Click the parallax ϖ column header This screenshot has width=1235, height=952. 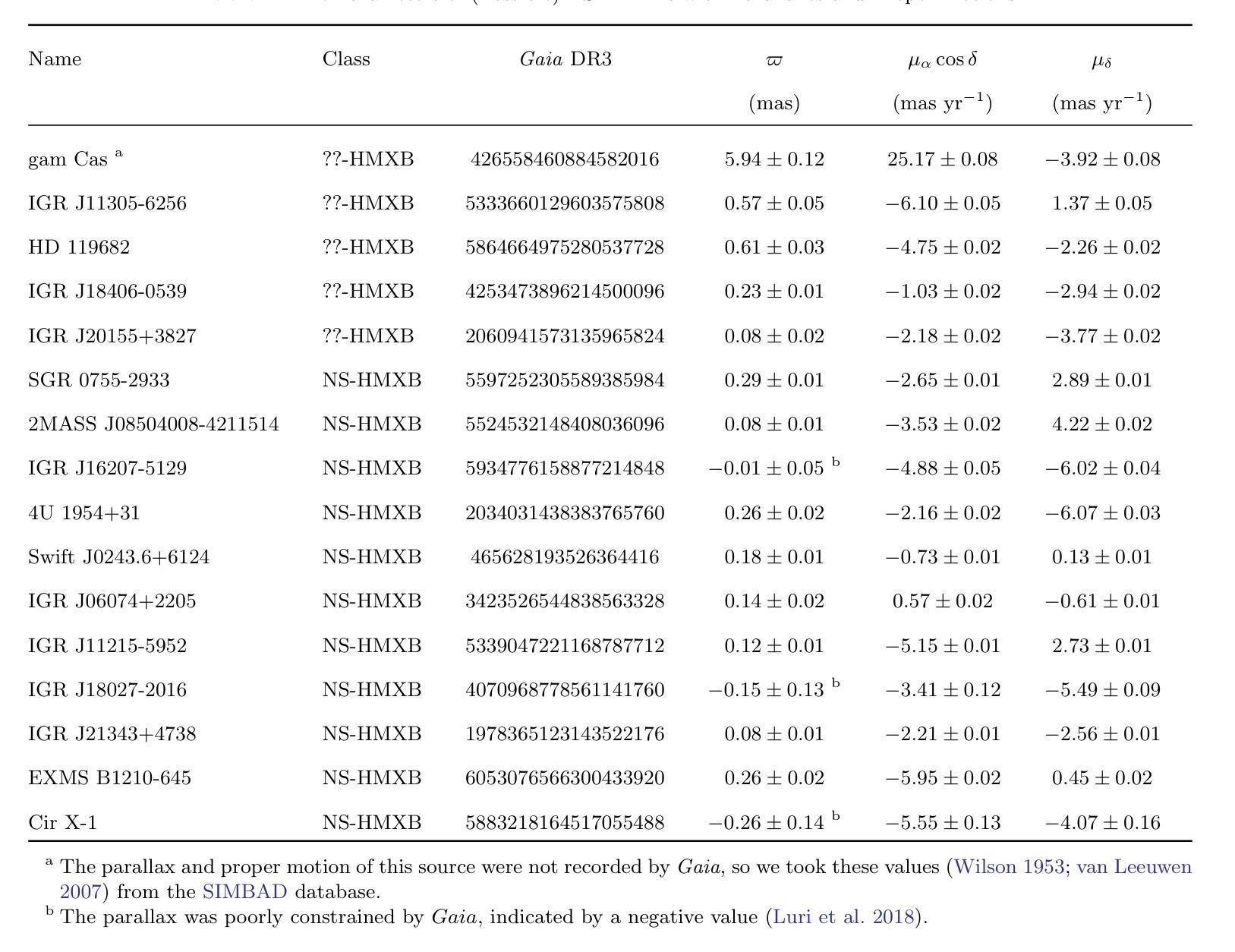coord(774,61)
